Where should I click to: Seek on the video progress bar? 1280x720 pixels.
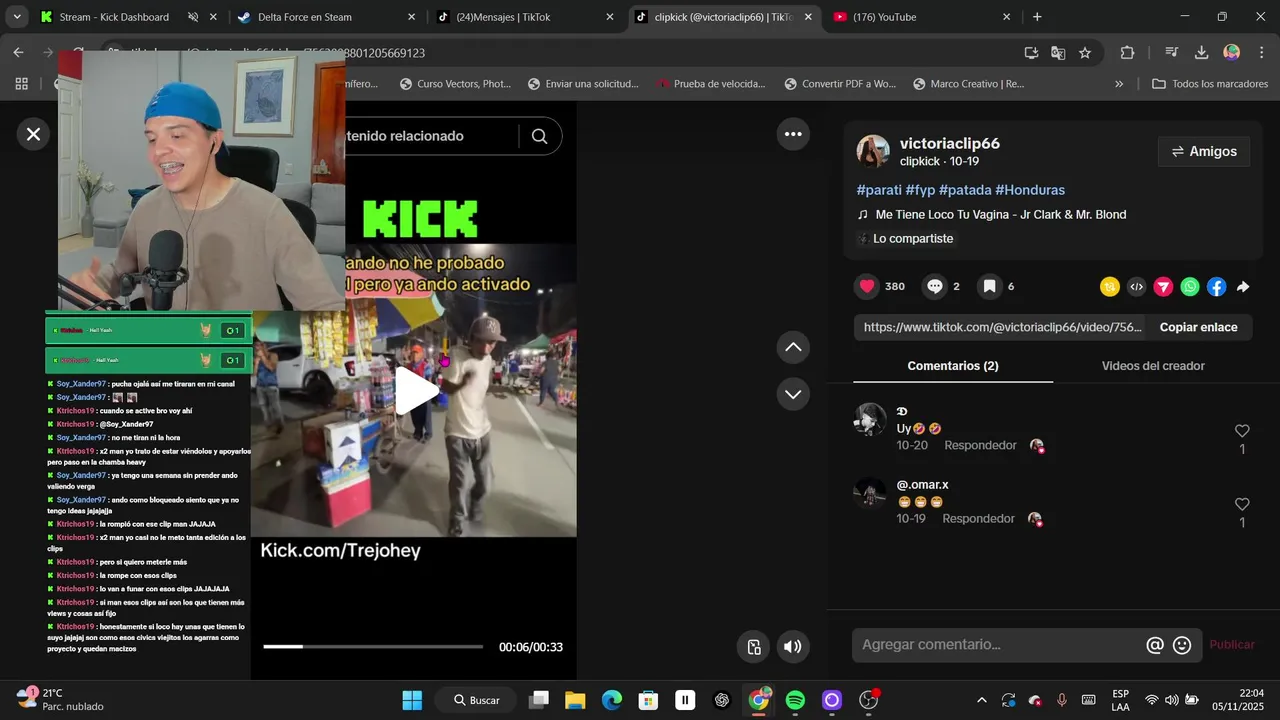click(373, 647)
